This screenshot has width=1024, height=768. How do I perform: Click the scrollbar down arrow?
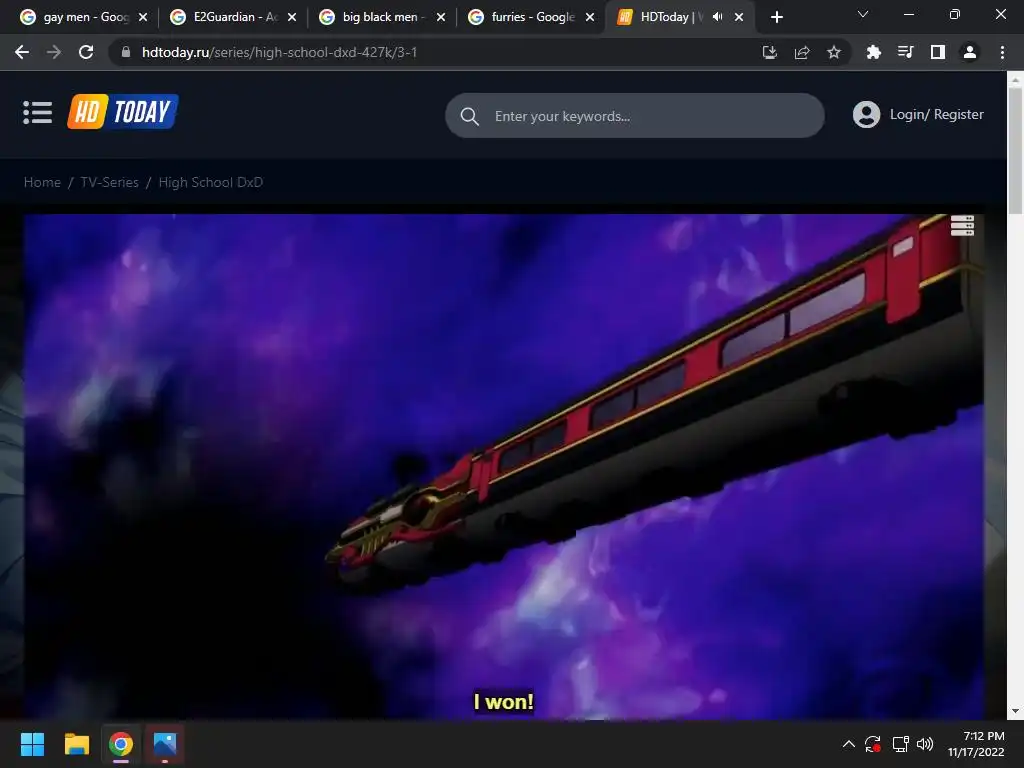pyautogui.click(x=1015, y=711)
